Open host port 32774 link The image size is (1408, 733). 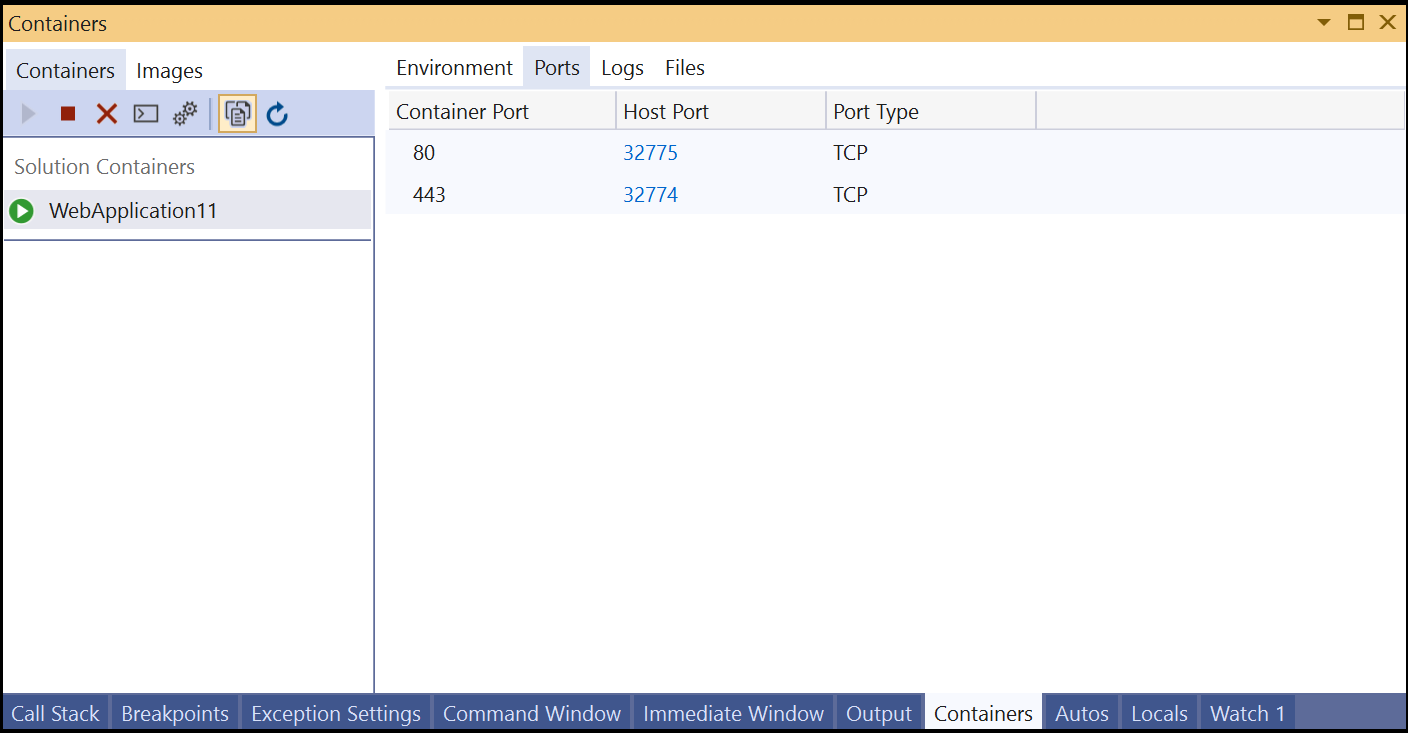[x=650, y=194]
